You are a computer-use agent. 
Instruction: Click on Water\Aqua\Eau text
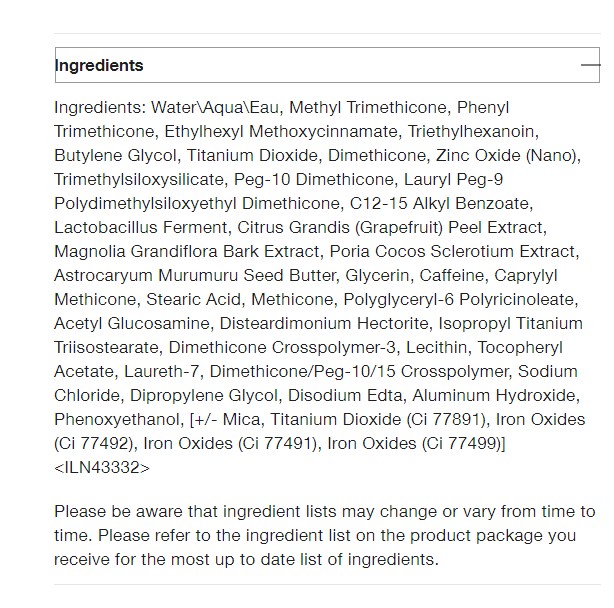coord(215,107)
